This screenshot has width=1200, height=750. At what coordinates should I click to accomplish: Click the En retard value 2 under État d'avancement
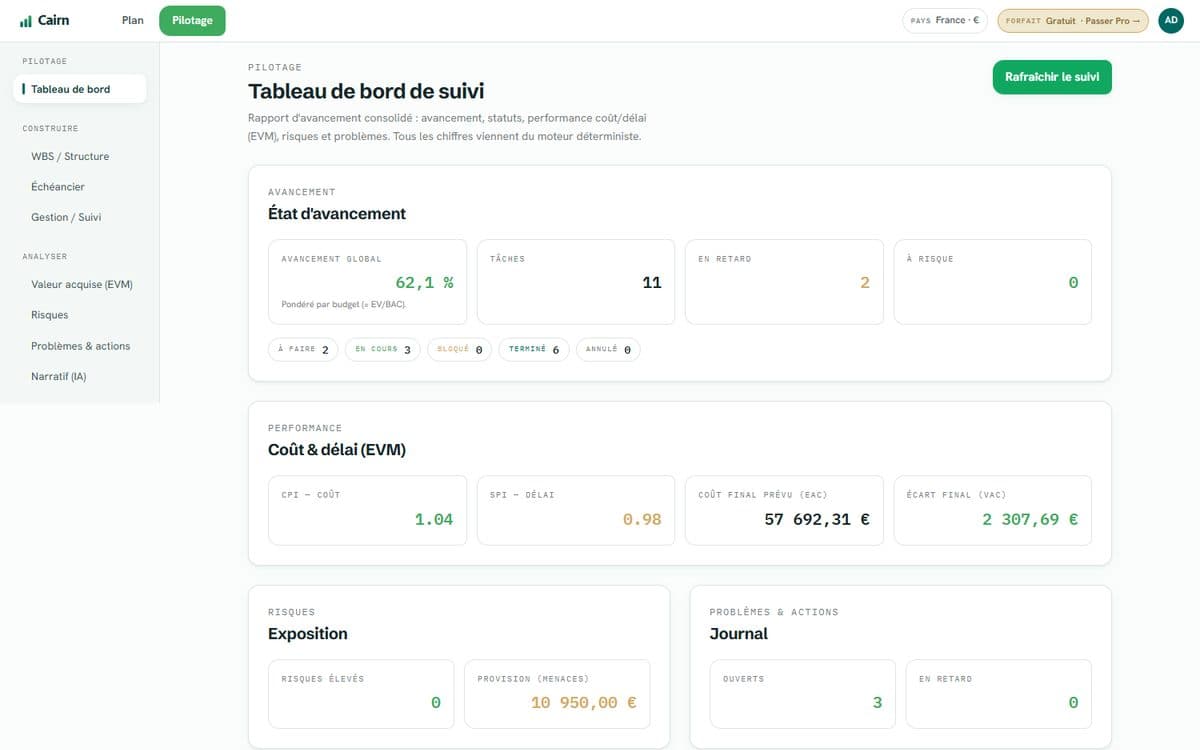click(865, 283)
